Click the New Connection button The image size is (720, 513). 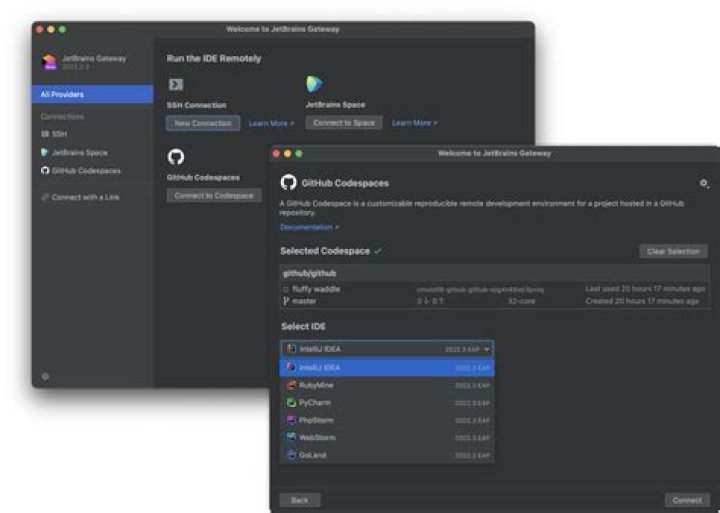[x=203, y=123]
